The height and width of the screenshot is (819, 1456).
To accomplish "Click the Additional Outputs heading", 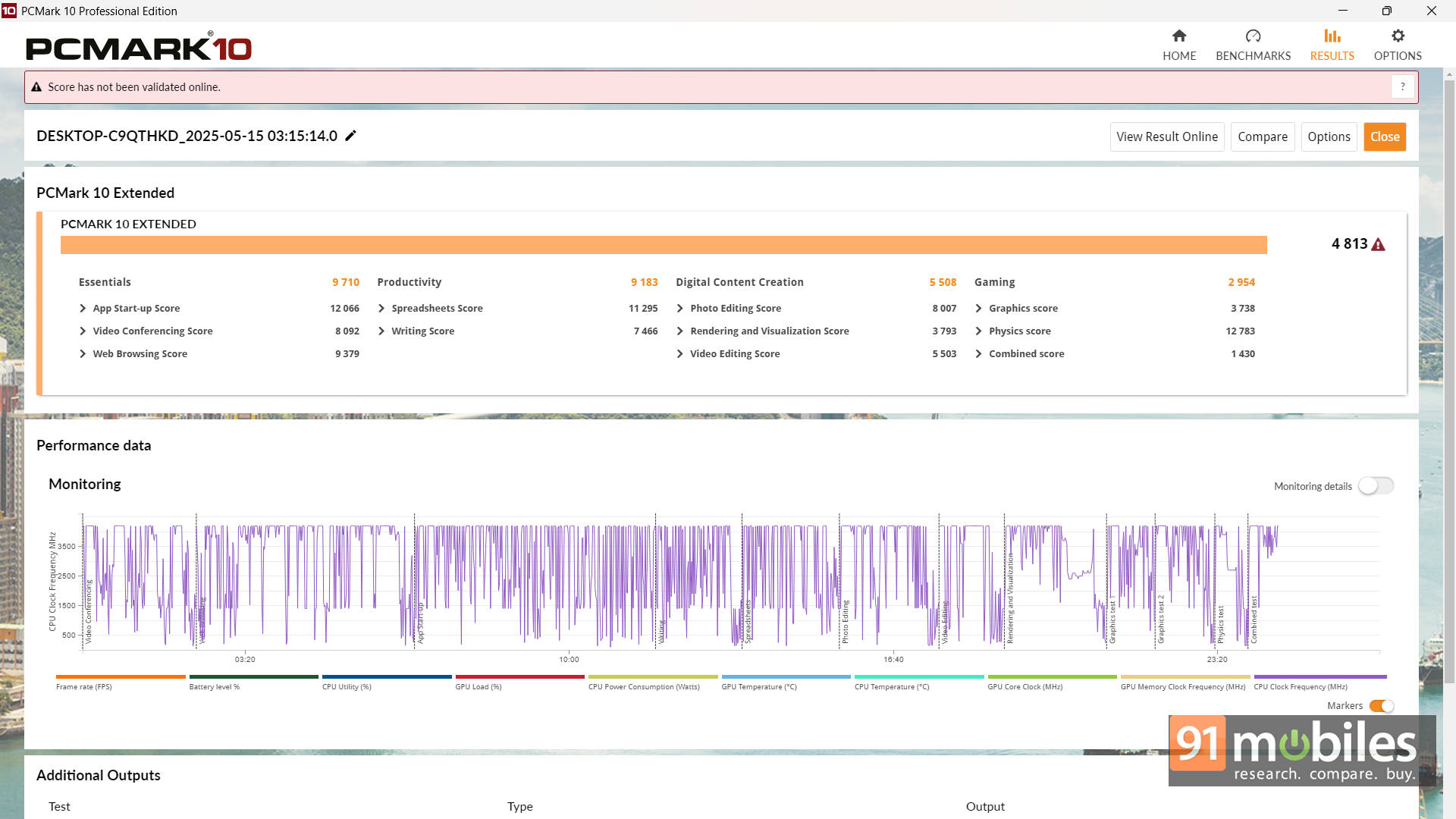I will (99, 775).
